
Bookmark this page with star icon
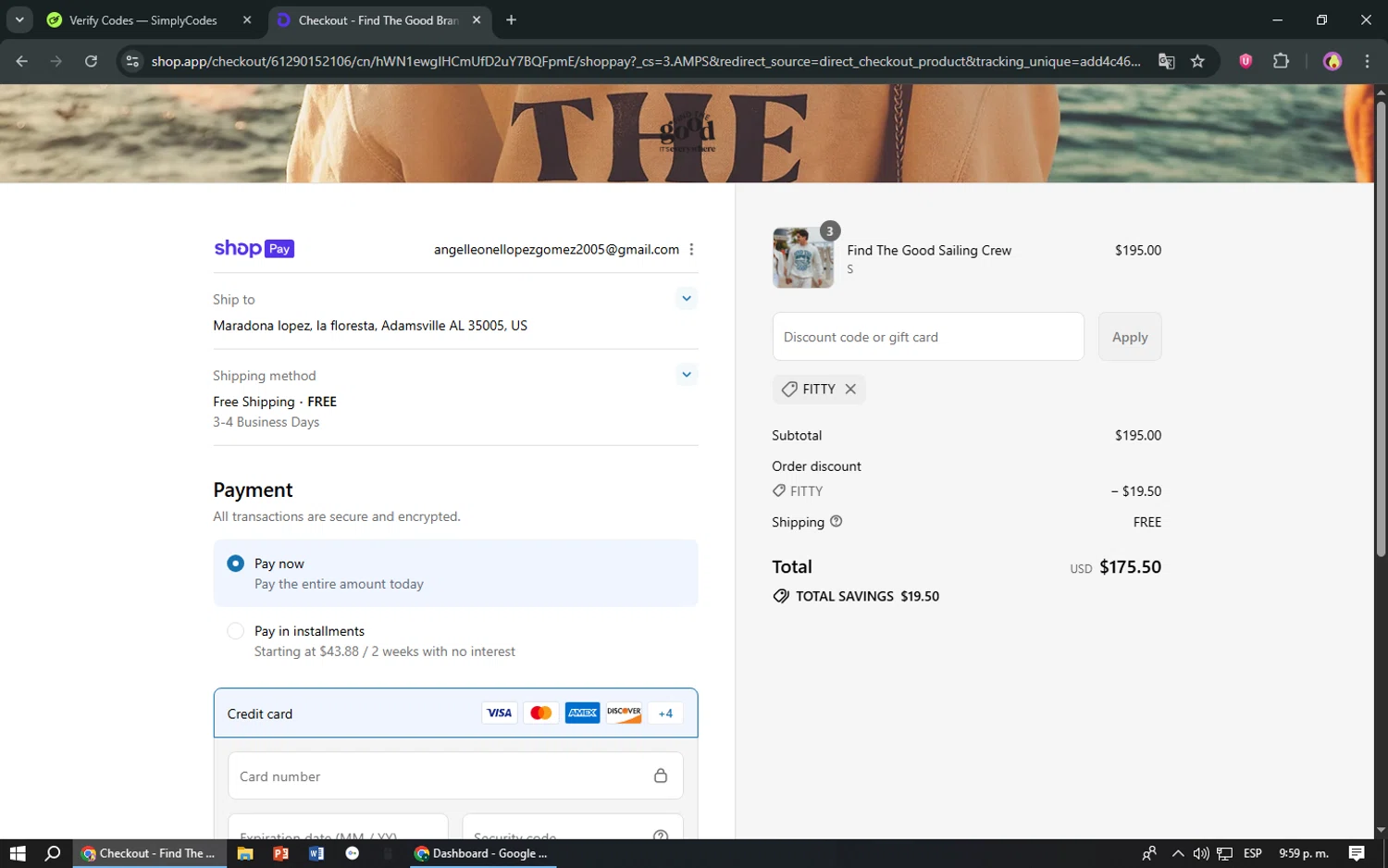pyautogui.click(x=1197, y=61)
